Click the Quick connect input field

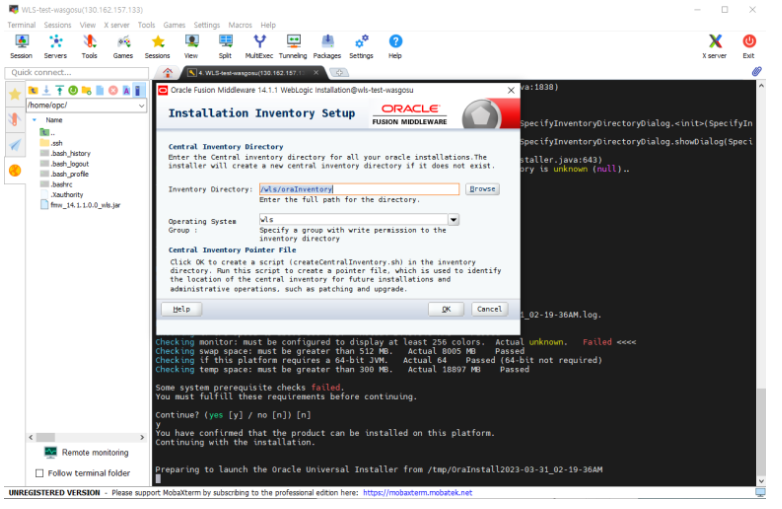(x=77, y=73)
